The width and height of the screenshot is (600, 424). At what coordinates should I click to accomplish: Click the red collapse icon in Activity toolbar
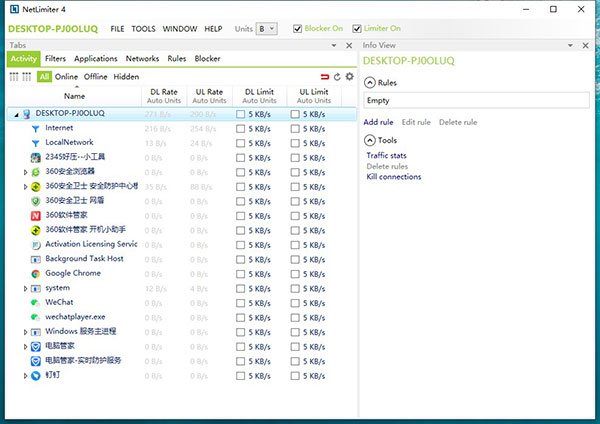tap(324, 77)
